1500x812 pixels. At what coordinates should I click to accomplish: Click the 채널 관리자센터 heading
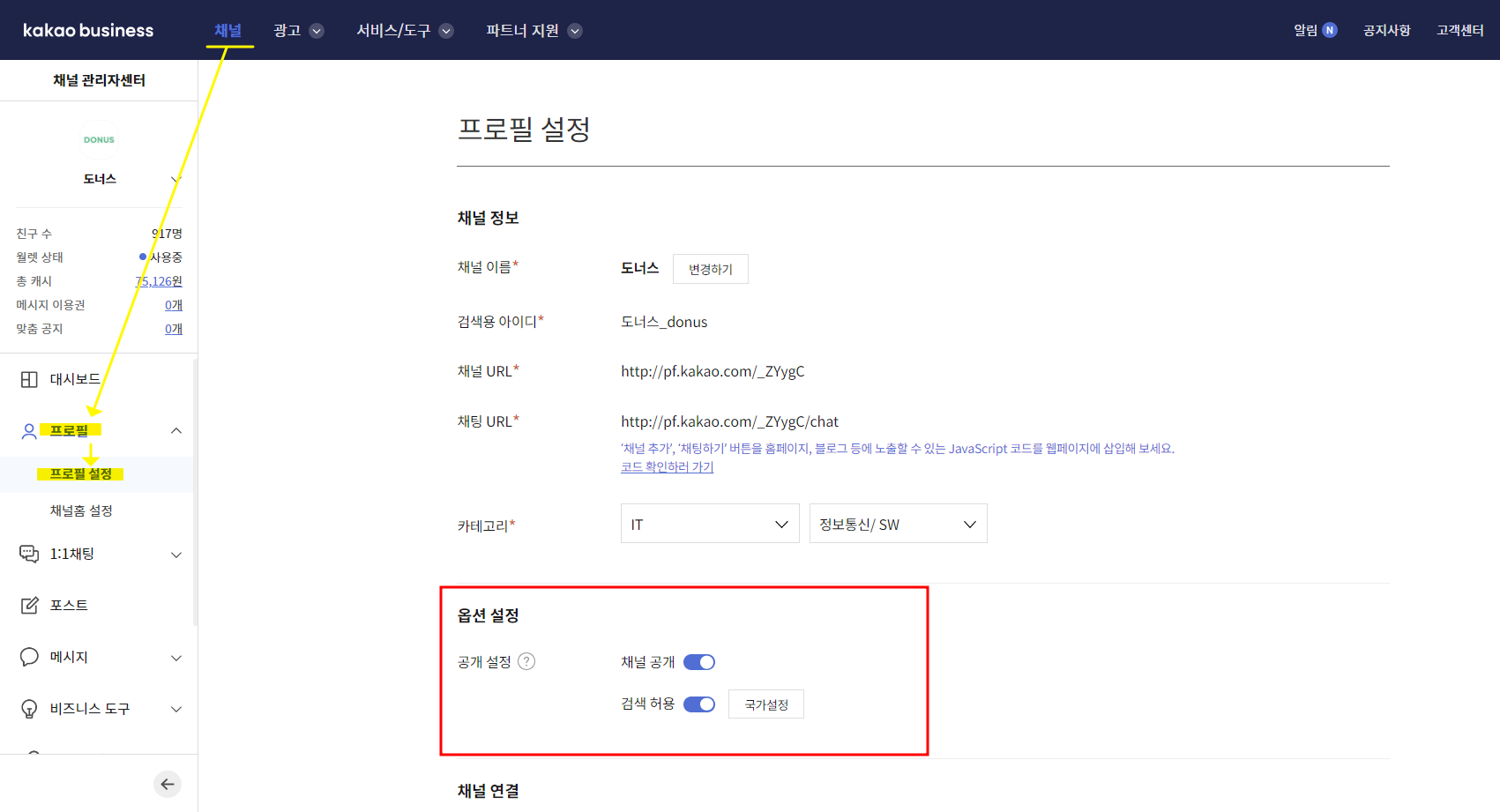pos(99,80)
